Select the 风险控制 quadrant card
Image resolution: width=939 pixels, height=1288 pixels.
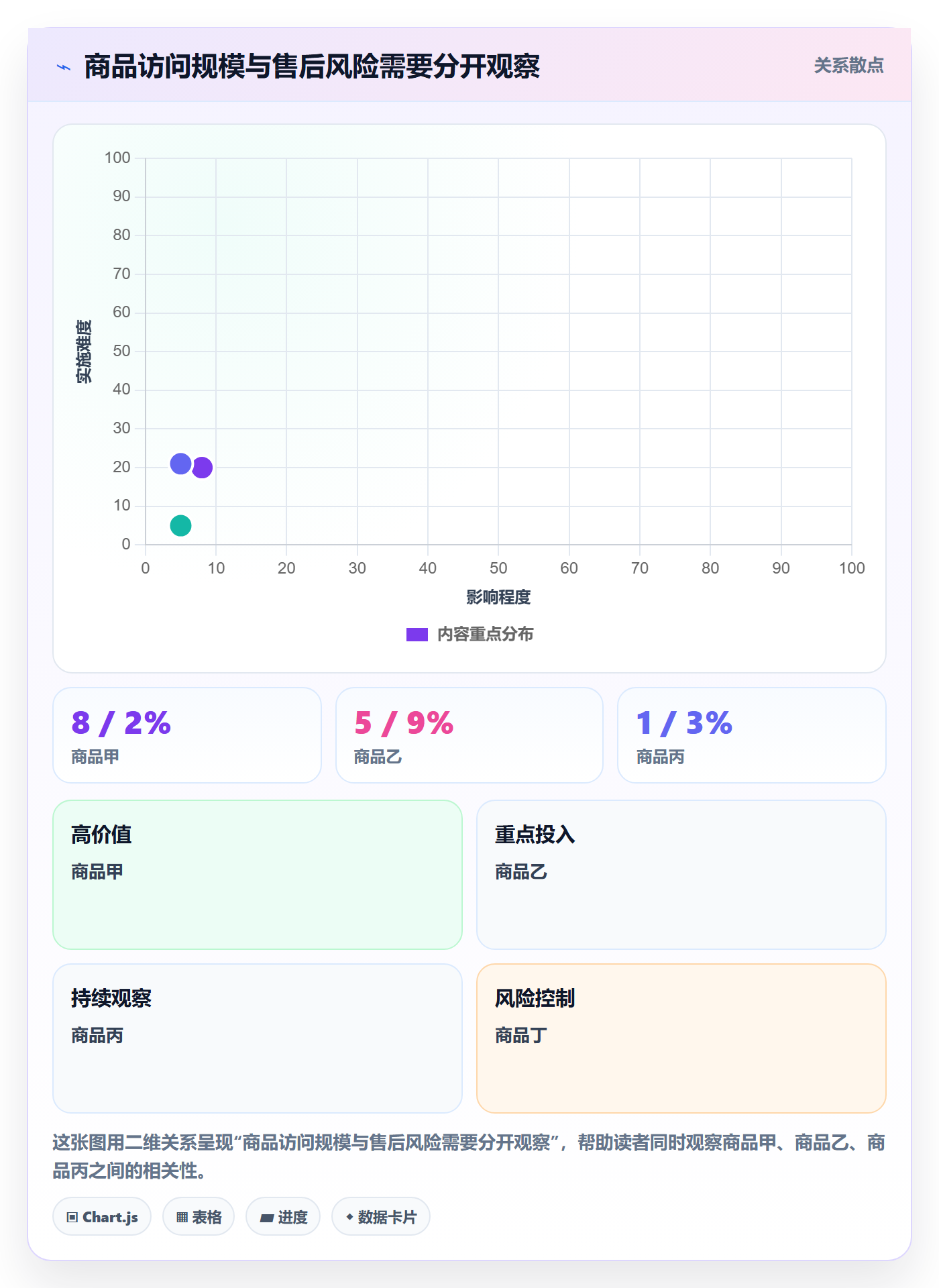coord(681,1038)
